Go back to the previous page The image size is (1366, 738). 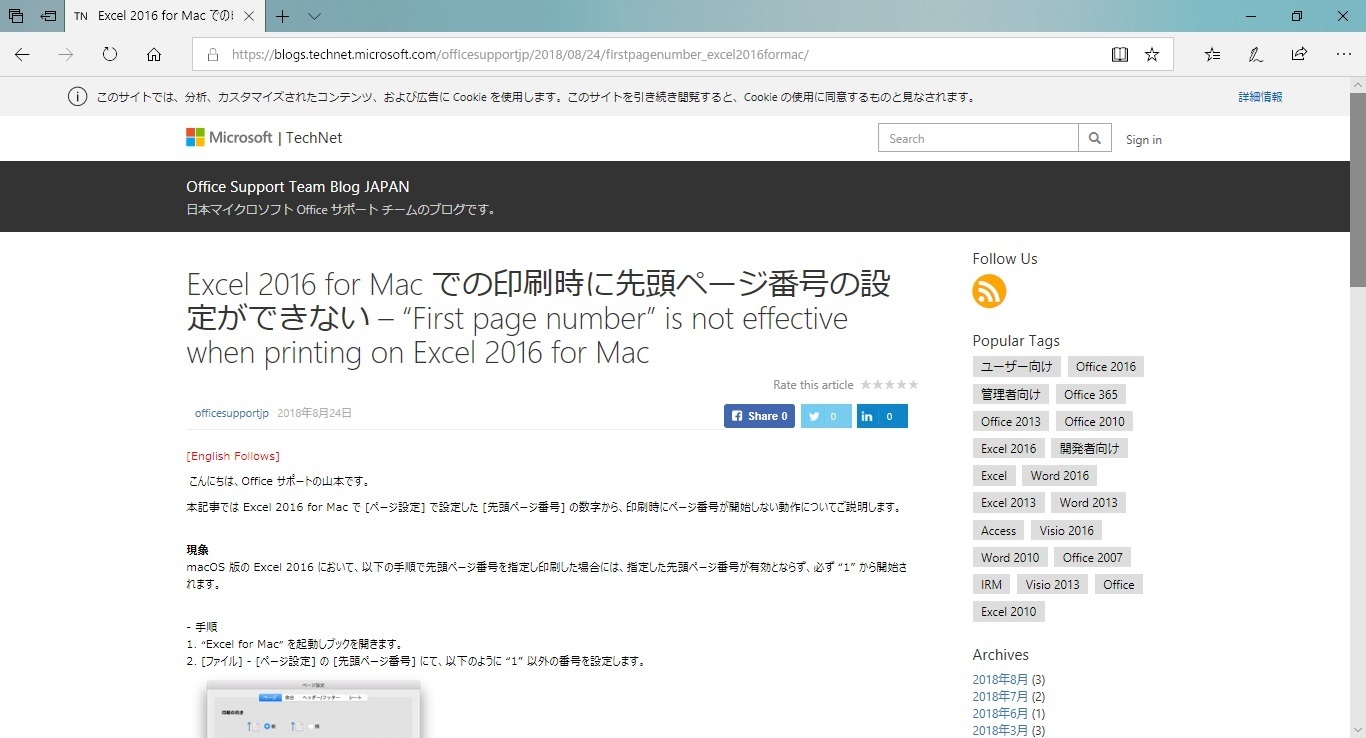[22, 54]
